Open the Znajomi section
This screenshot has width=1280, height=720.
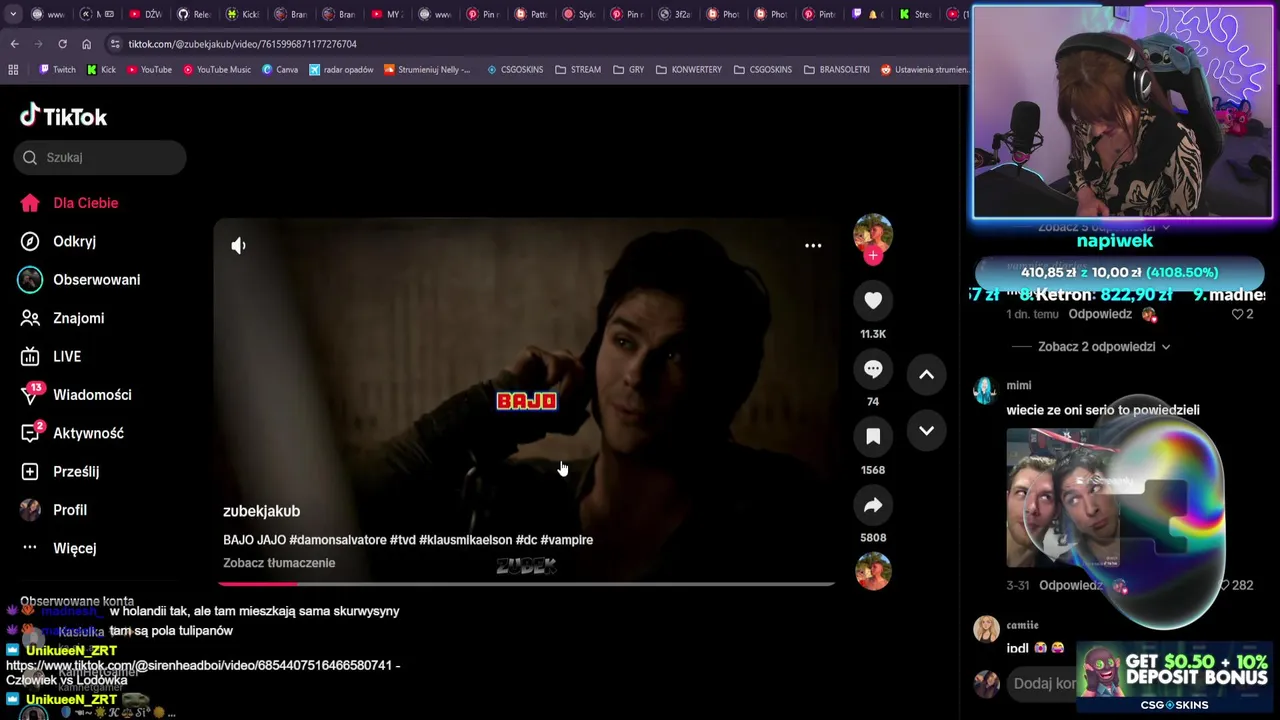[62, 318]
